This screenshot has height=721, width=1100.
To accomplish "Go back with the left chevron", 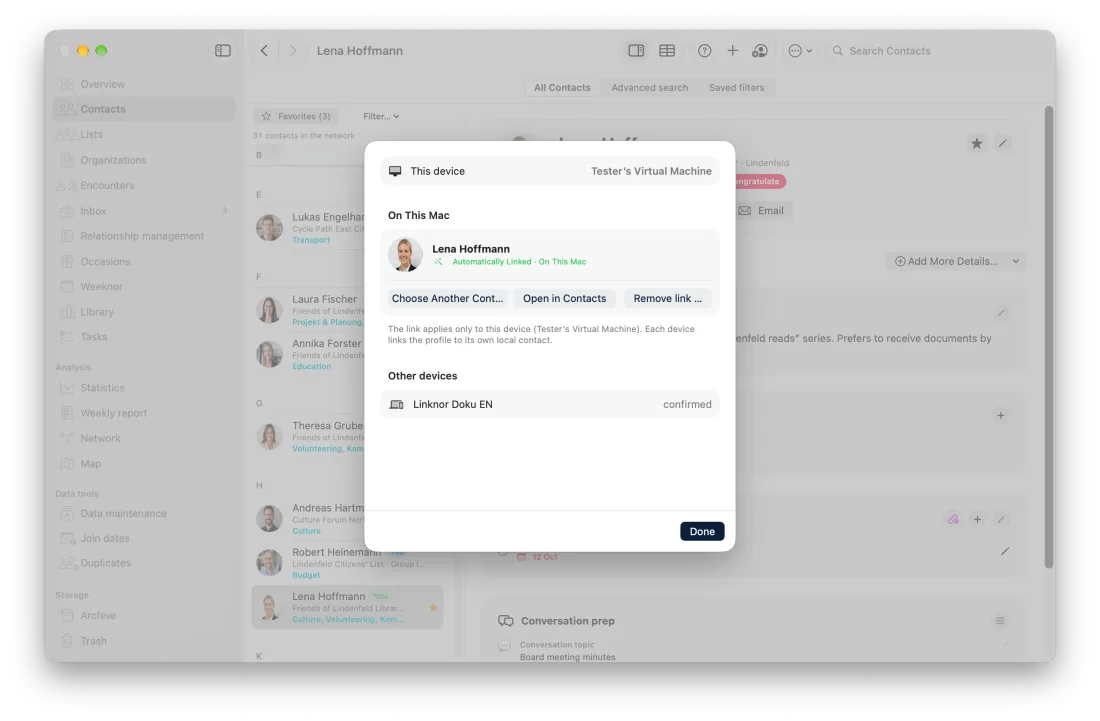I will [x=264, y=50].
